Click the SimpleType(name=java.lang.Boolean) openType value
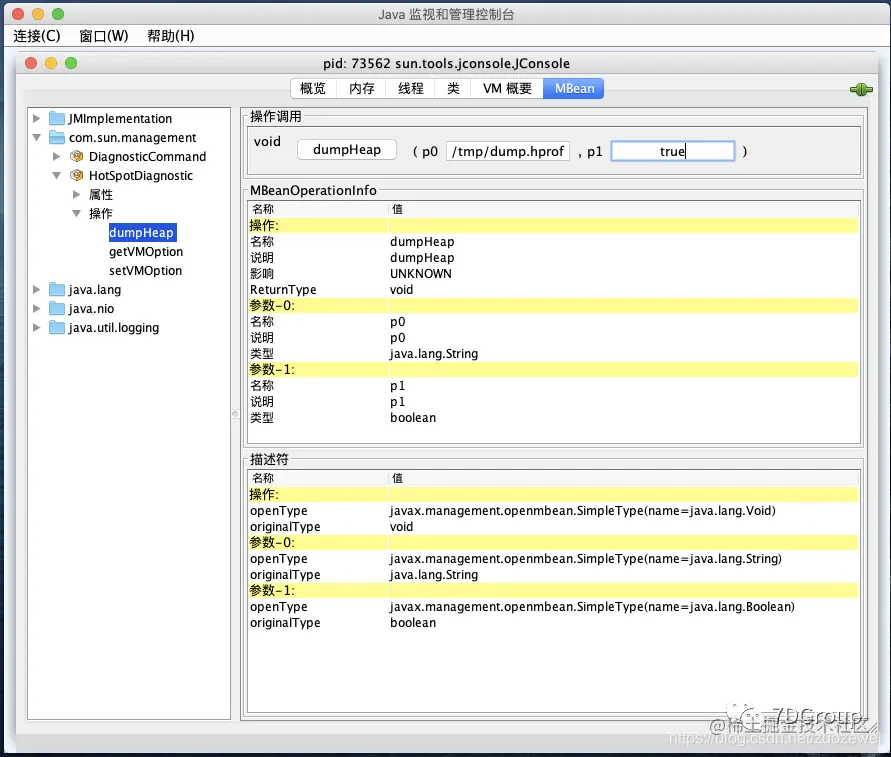The height and width of the screenshot is (757, 891). coord(592,606)
